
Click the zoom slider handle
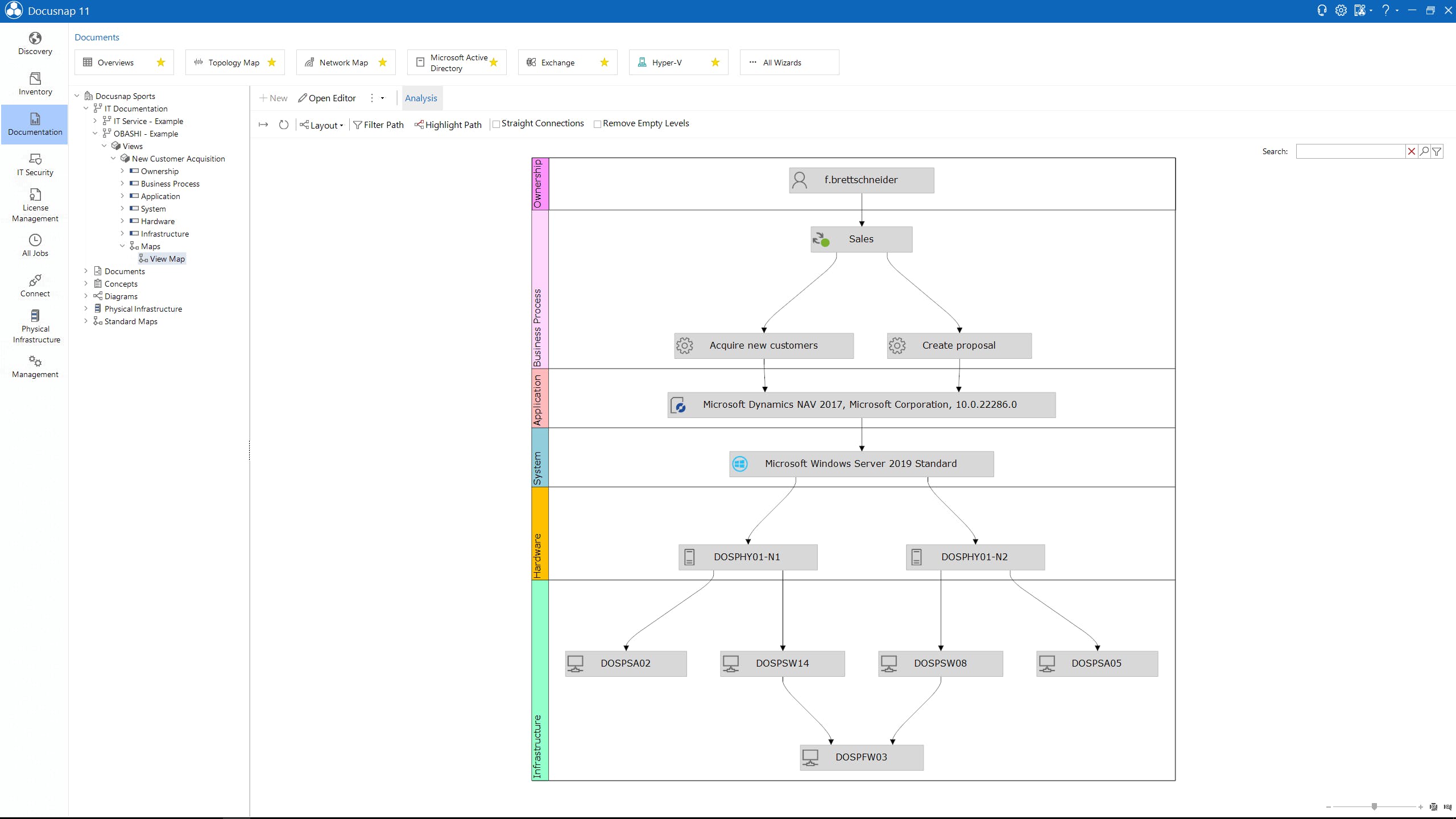point(1374,806)
